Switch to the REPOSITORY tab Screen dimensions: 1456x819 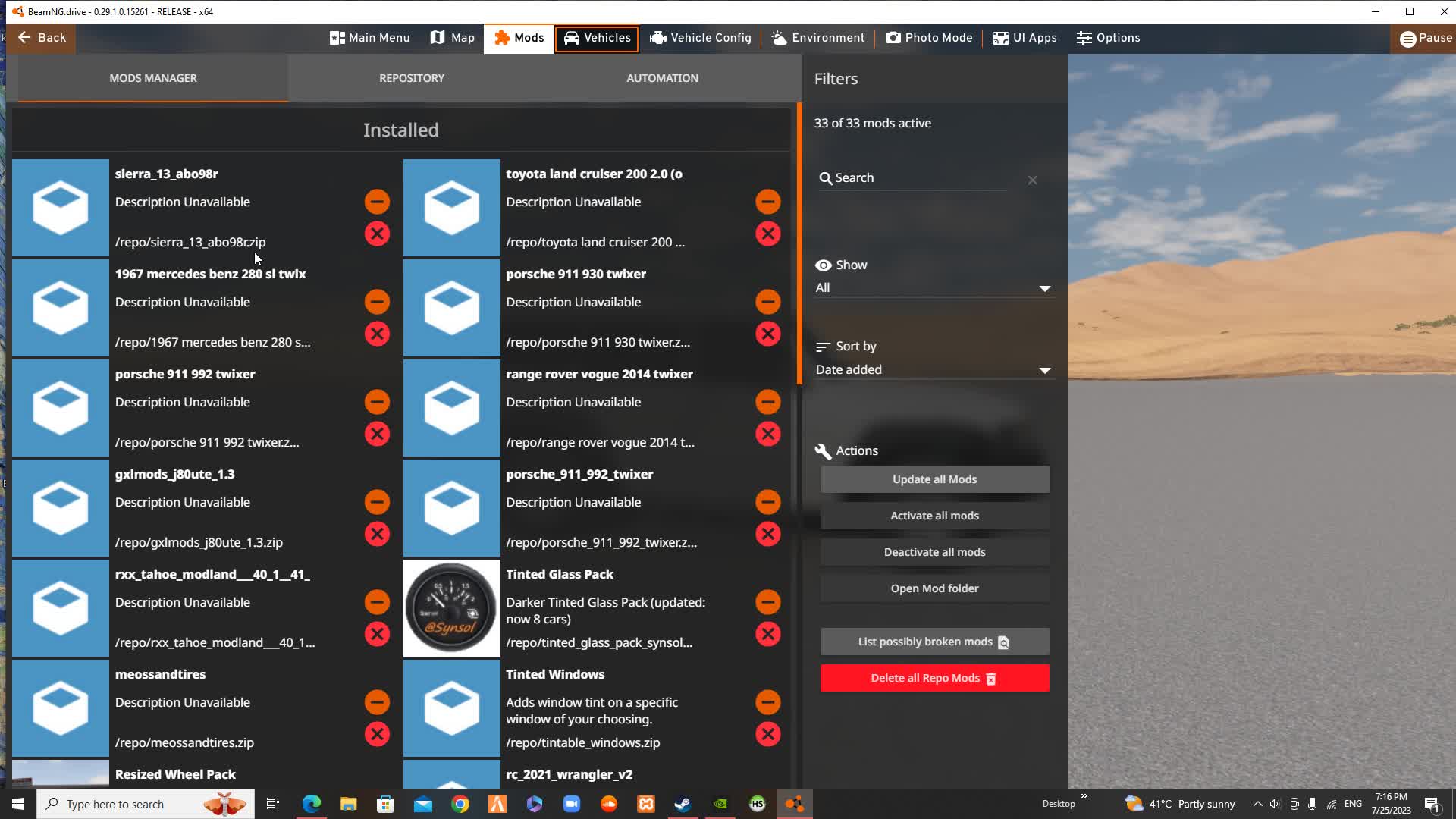click(x=411, y=77)
